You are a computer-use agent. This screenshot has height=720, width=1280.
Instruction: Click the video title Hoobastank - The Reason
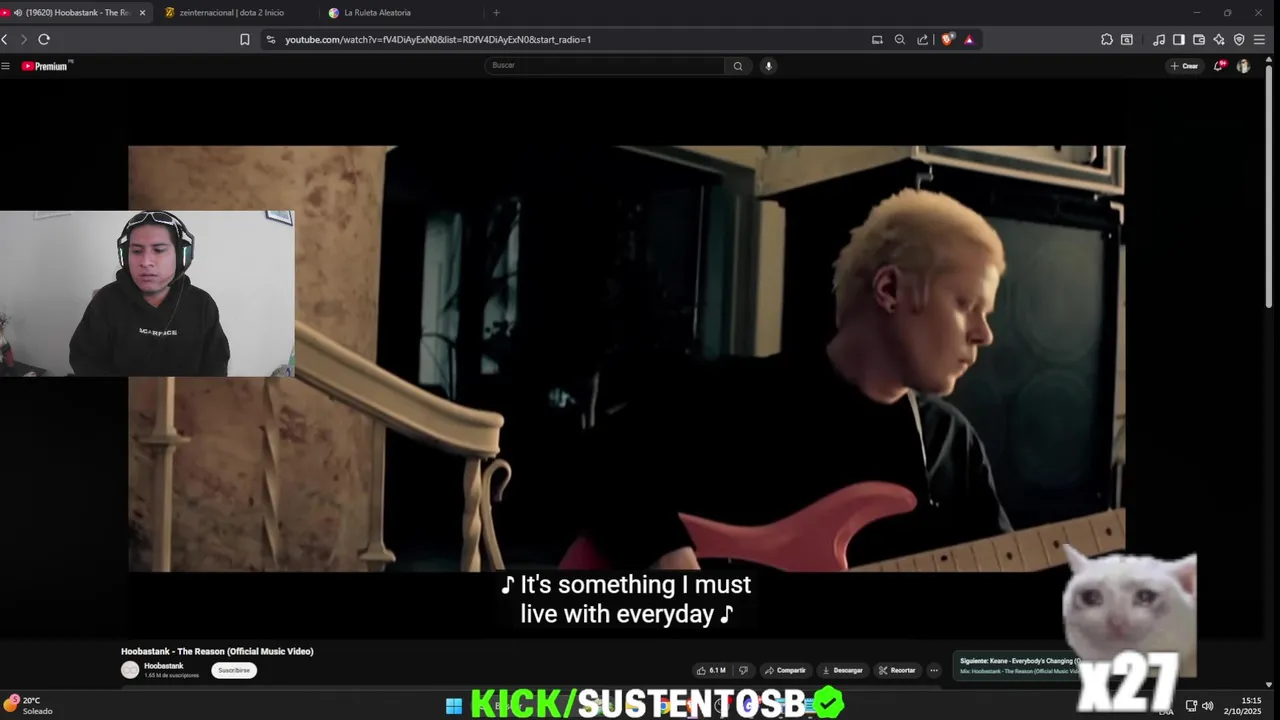tap(217, 651)
